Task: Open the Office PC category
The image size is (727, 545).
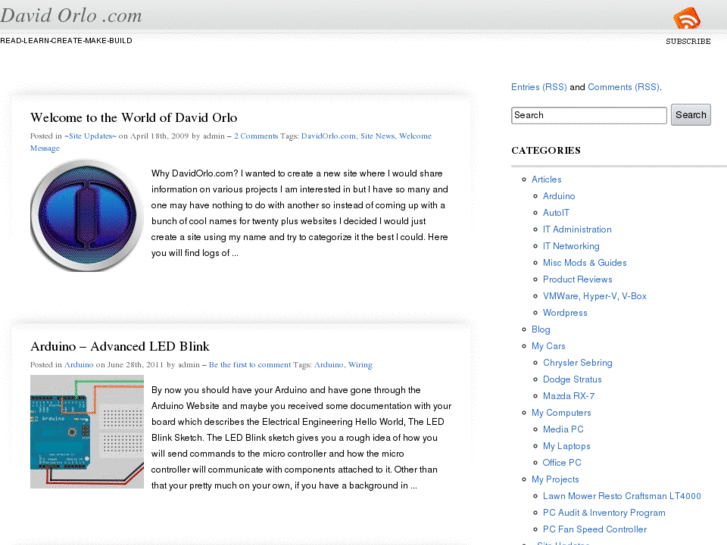Action: [x=561, y=462]
